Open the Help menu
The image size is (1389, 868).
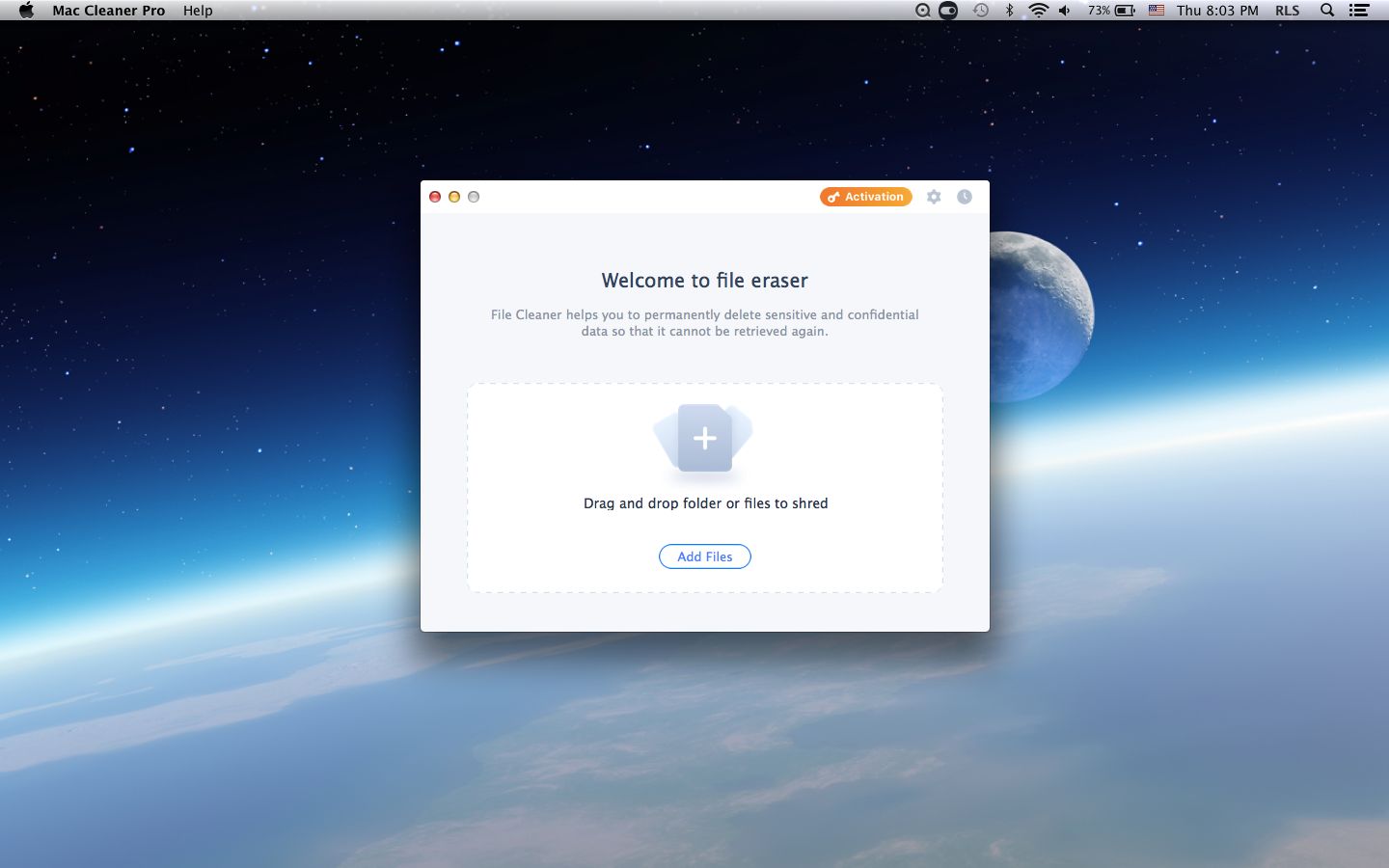click(x=198, y=11)
